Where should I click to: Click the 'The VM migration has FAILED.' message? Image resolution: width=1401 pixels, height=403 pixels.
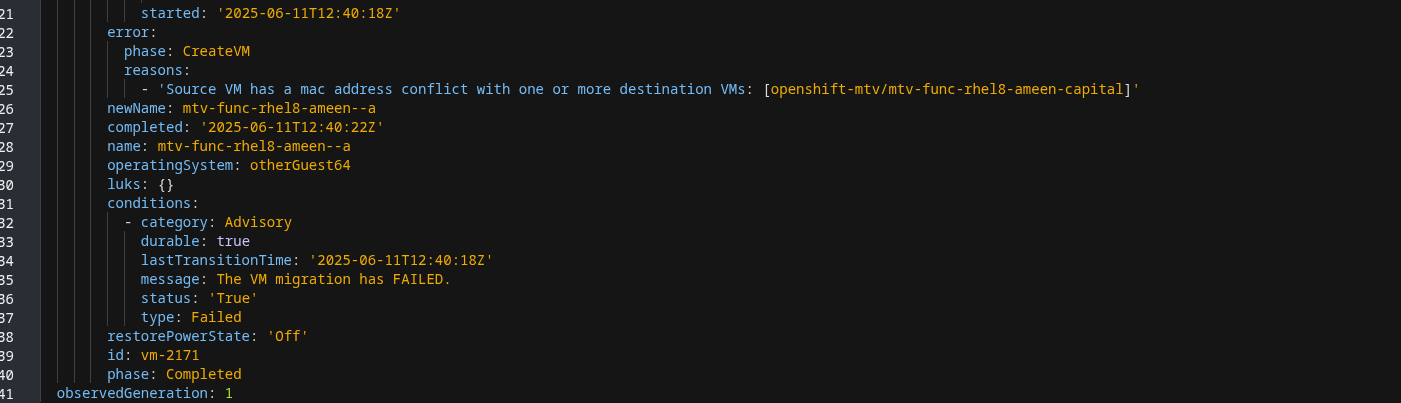click(x=333, y=280)
